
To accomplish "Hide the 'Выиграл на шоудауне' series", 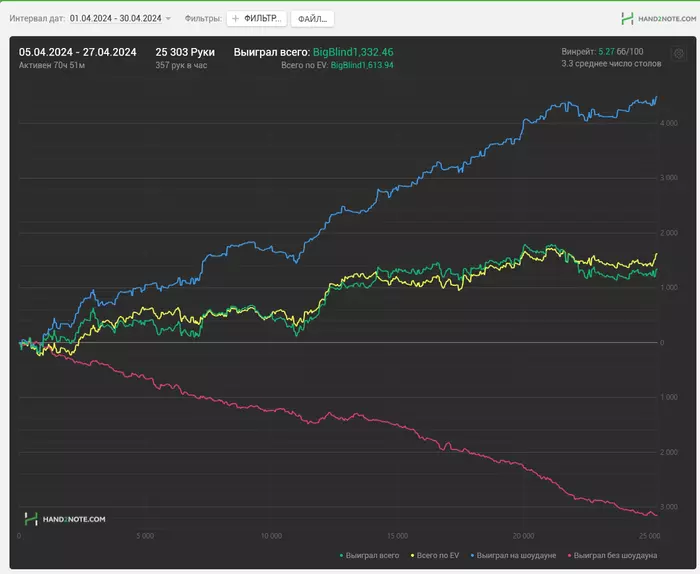I will 516,555.
